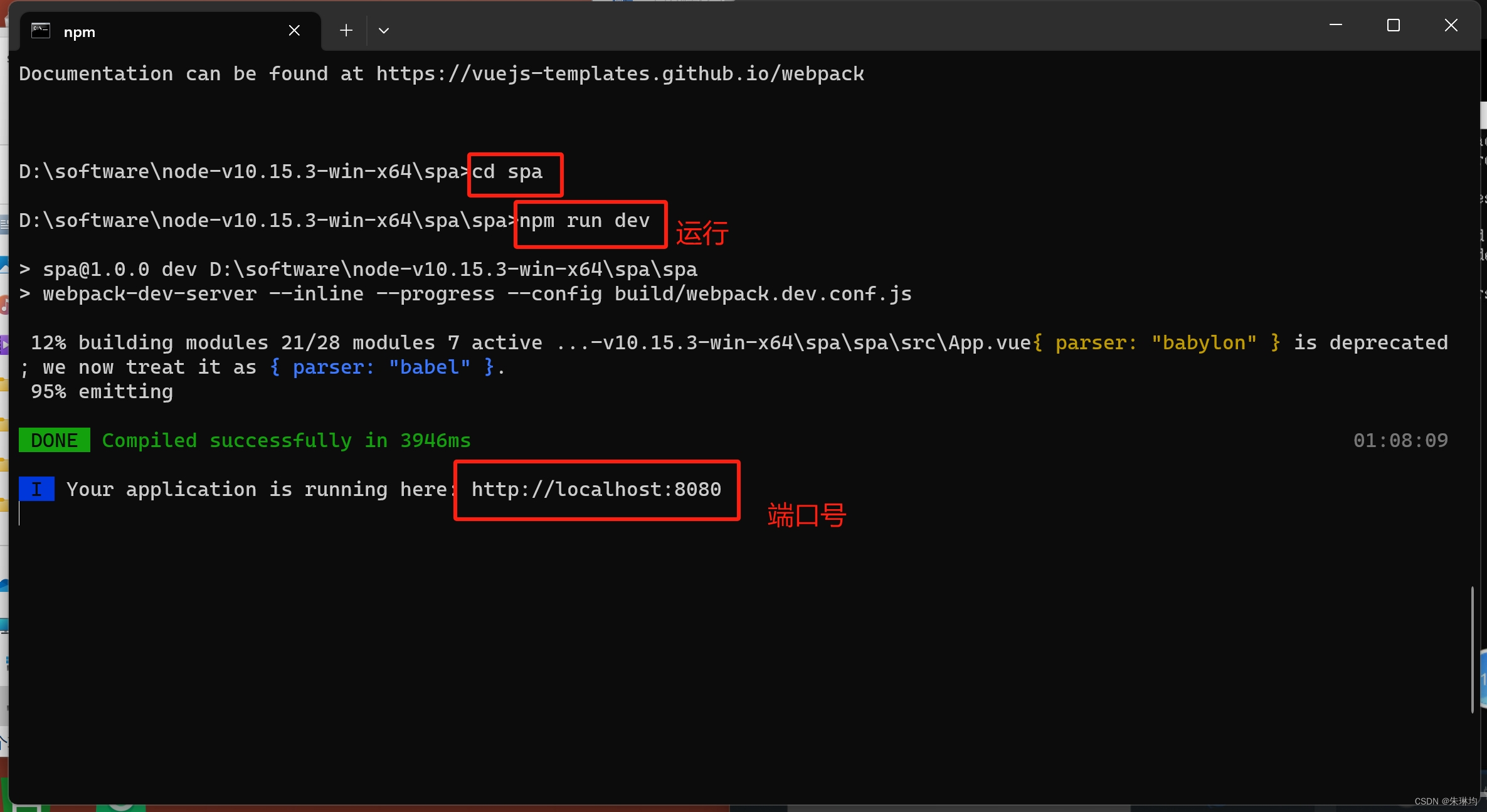Open the vuejs-templates webpack documentation URL

(x=620, y=74)
